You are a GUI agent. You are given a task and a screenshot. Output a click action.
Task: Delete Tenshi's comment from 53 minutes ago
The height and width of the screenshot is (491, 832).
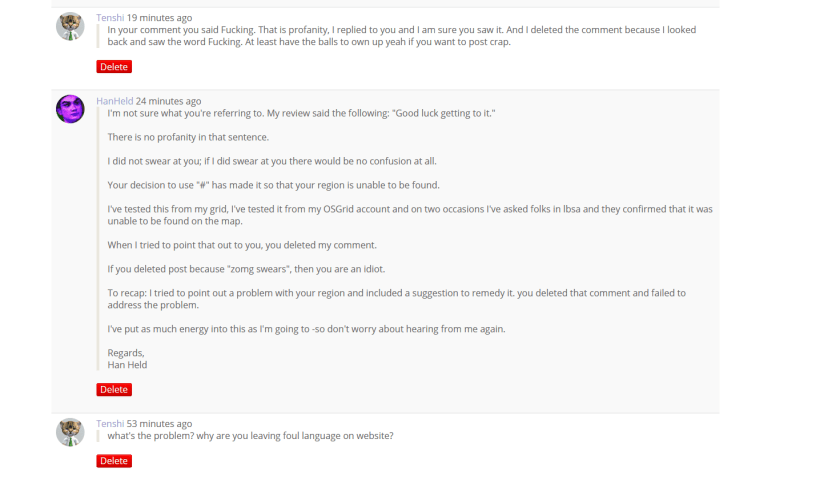[114, 461]
